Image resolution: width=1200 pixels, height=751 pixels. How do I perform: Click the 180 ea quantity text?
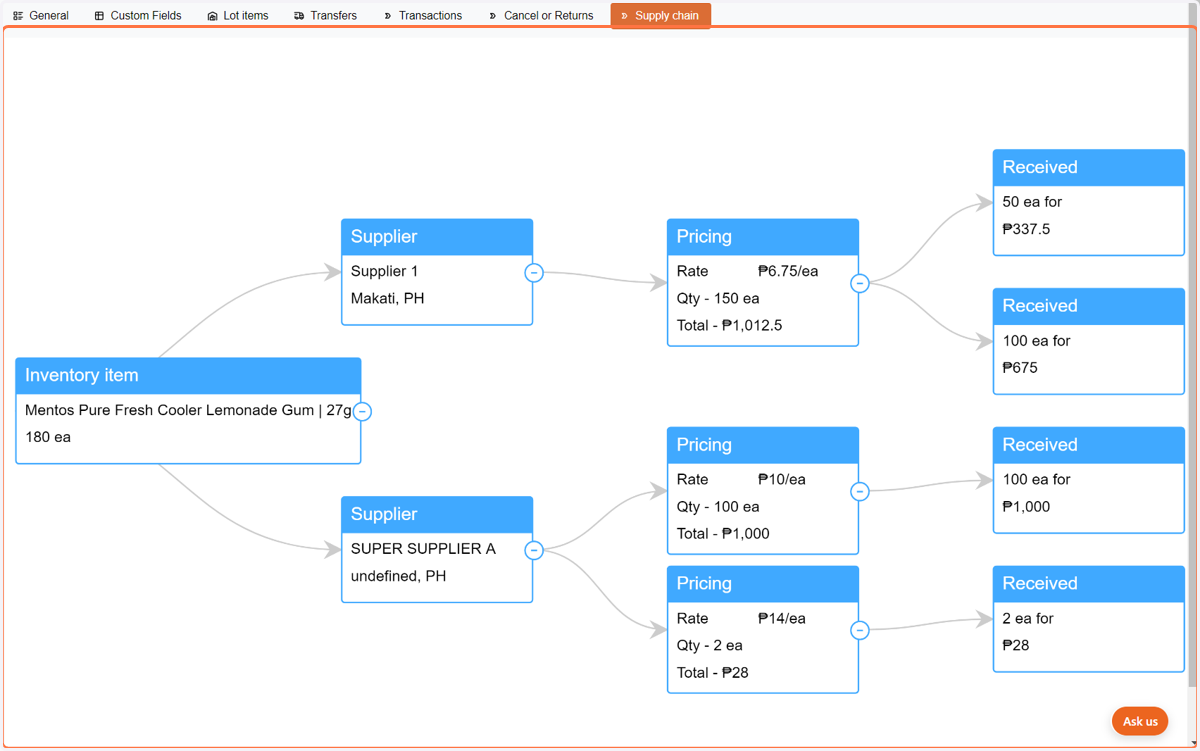click(x=48, y=437)
